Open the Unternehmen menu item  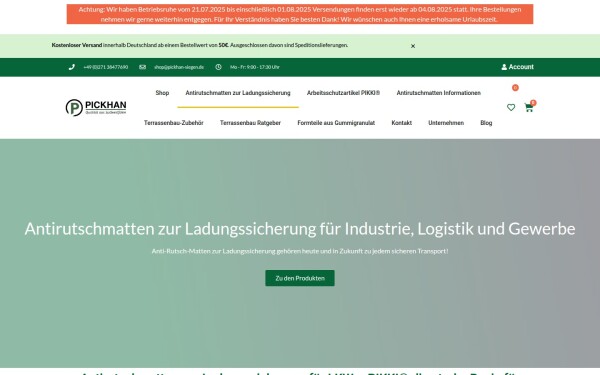click(446, 123)
